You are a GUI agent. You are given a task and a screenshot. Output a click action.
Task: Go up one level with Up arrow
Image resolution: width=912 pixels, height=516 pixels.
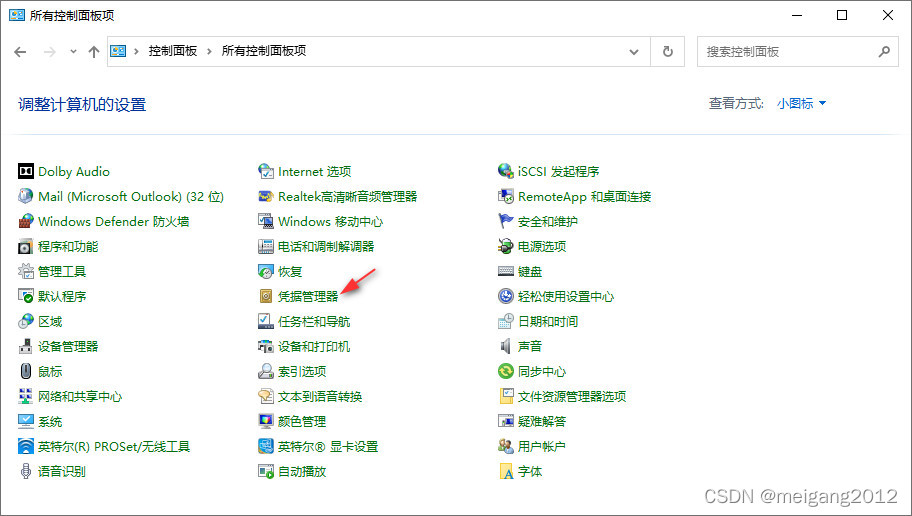click(x=94, y=52)
